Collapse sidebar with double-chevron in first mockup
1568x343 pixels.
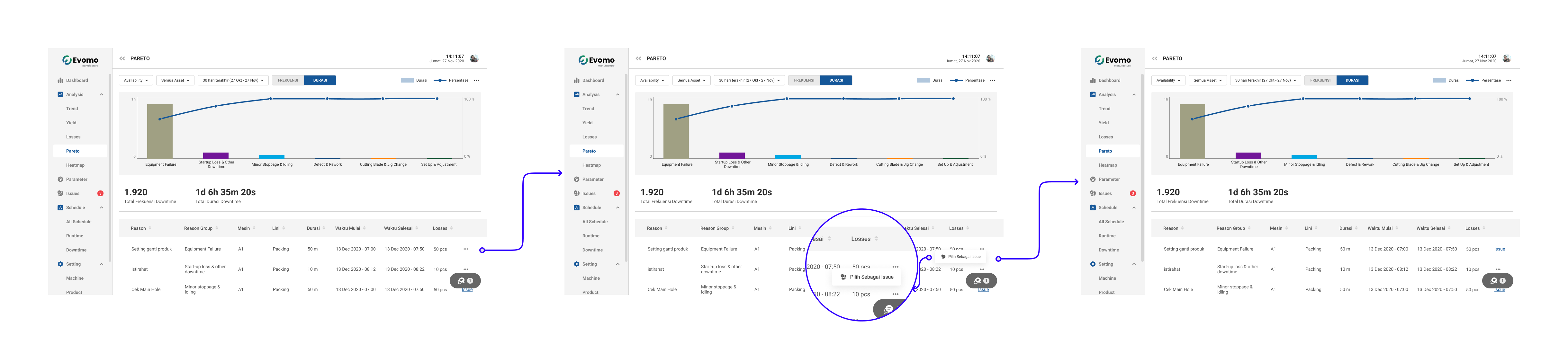click(x=122, y=58)
